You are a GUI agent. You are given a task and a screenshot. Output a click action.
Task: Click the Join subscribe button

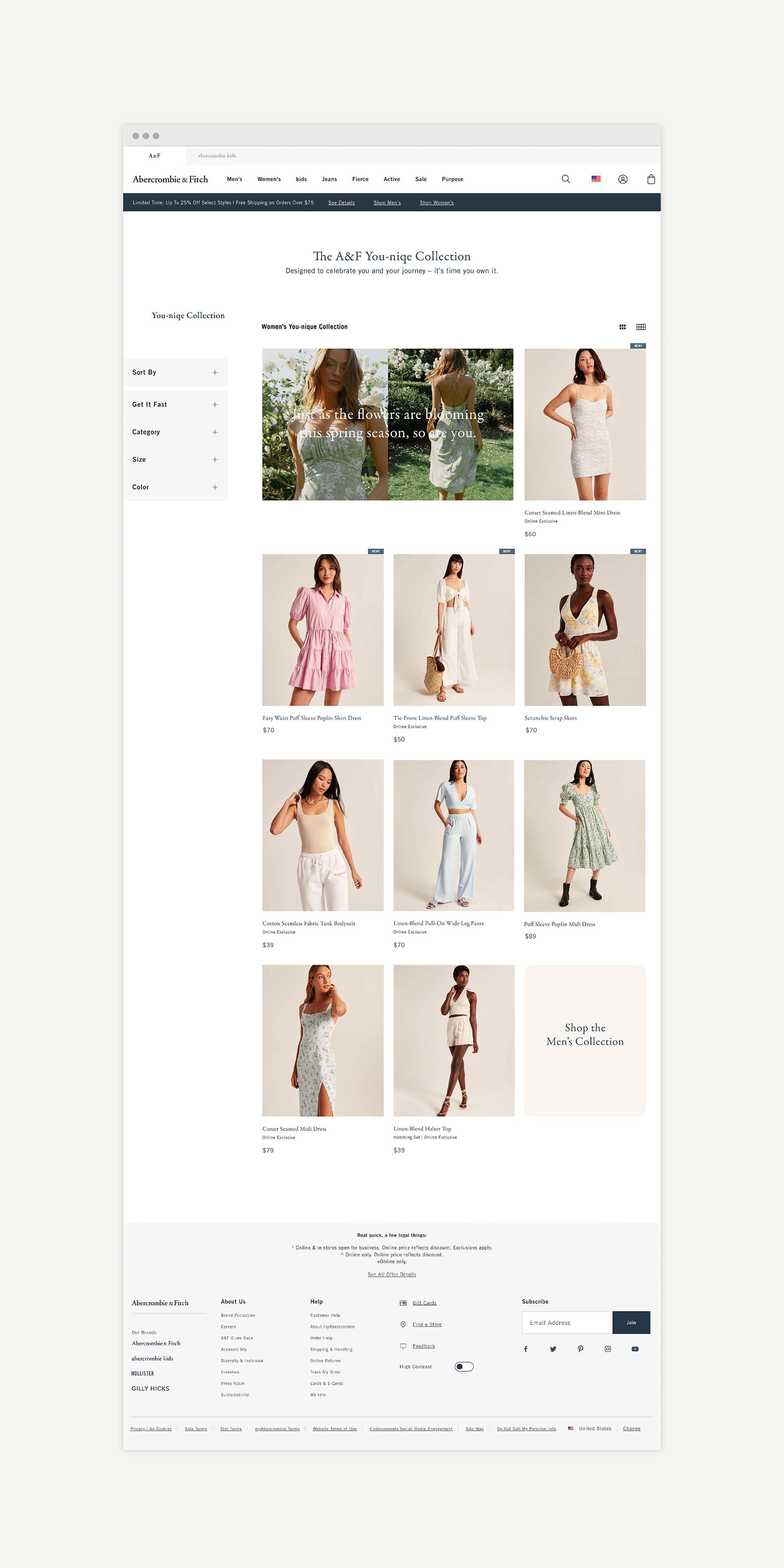(630, 1322)
